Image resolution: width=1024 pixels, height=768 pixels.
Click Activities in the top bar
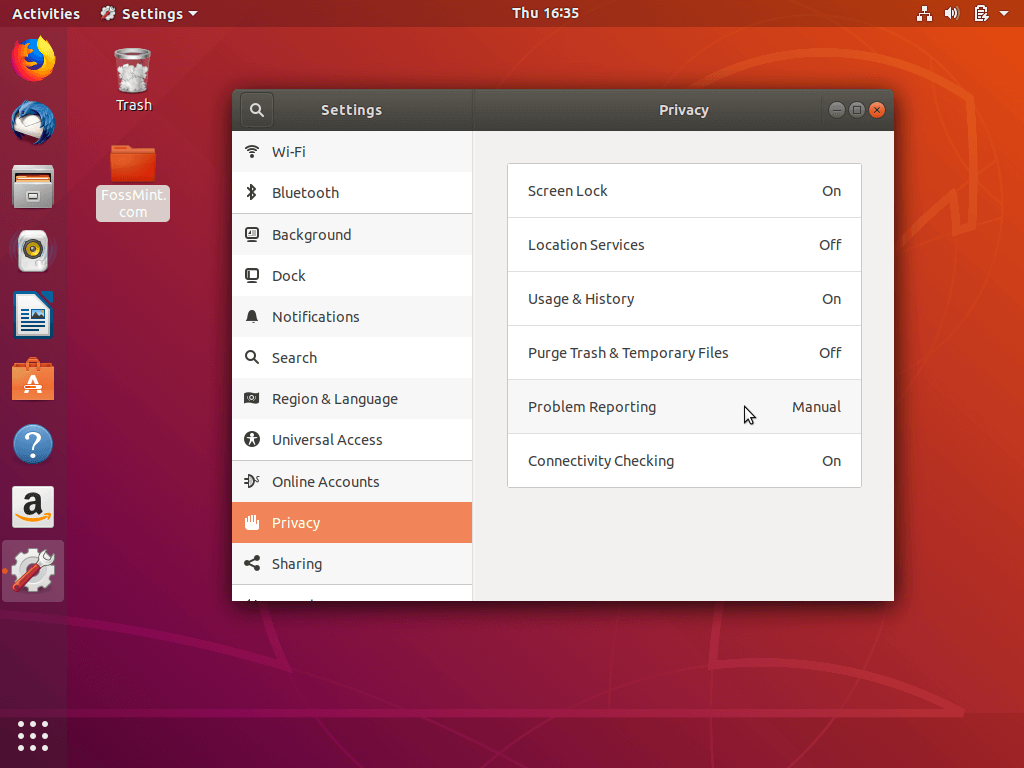tap(45, 13)
